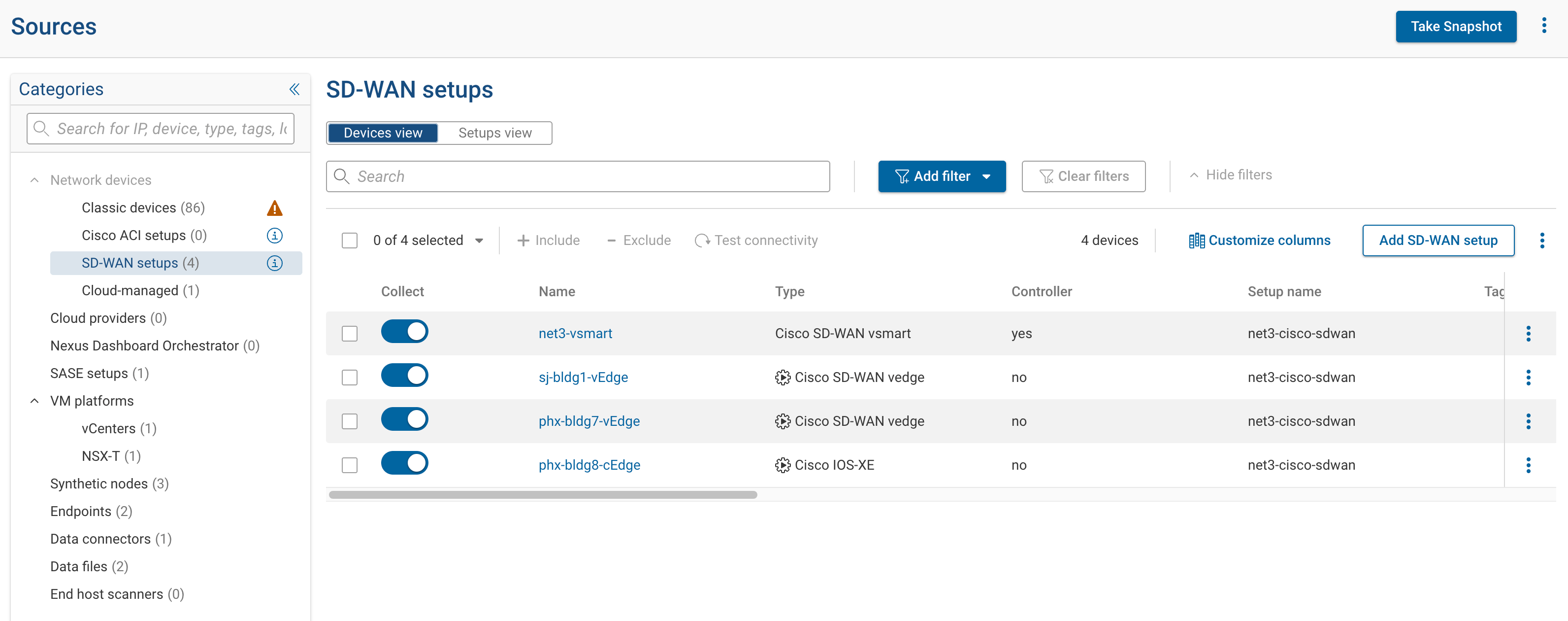Focus the devices Search input field
Image resolution: width=1568 pixels, height=621 pixels.
click(578, 177)
